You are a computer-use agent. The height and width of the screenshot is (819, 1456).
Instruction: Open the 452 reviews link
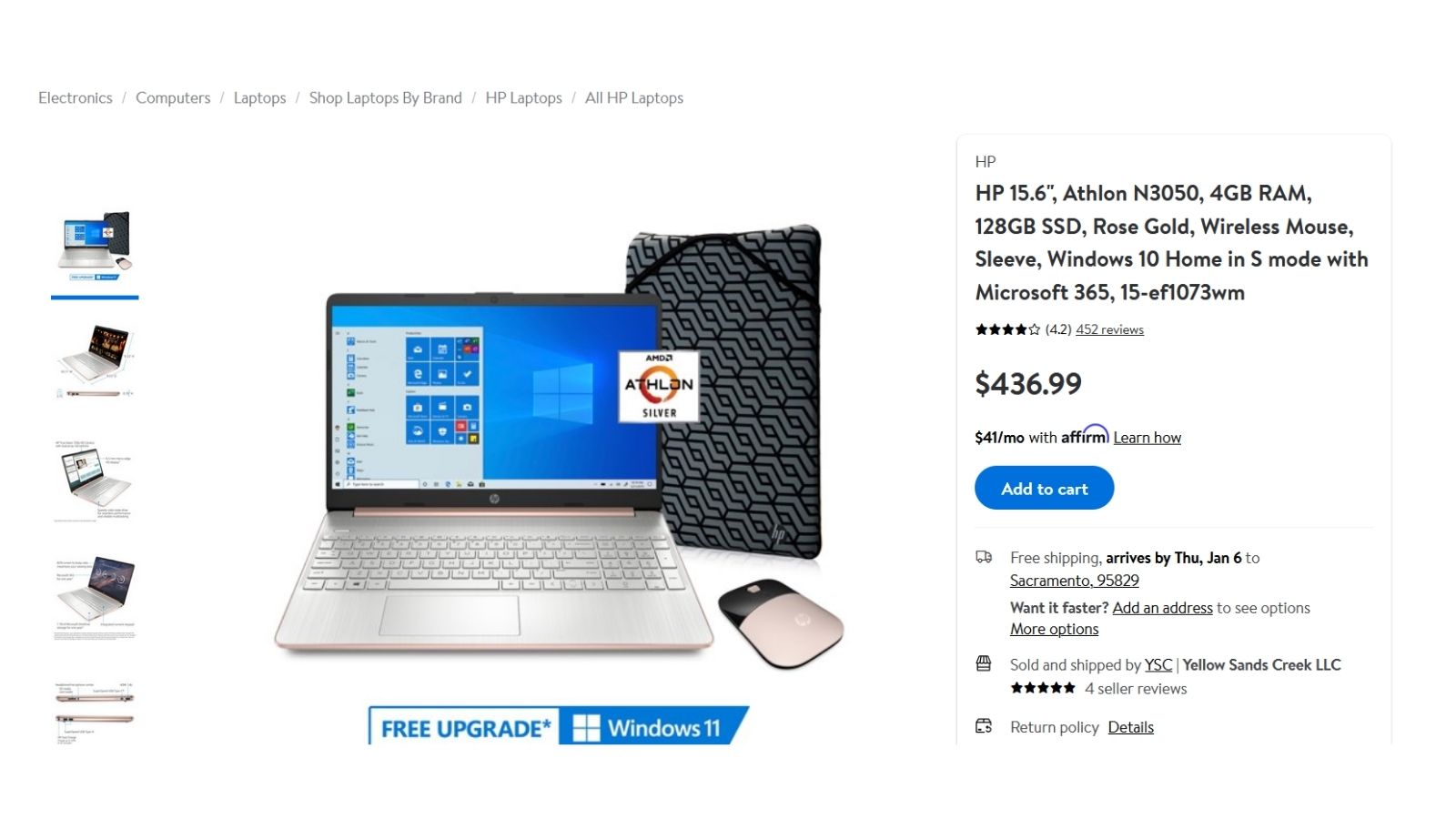(1109, 329)
